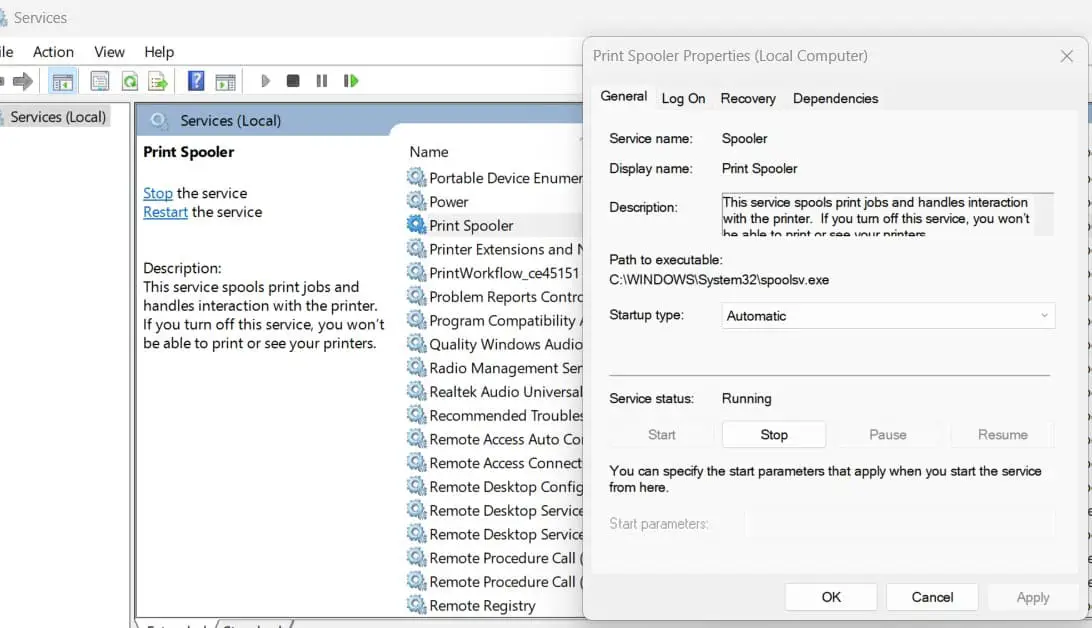
Task: Open the Startup type dropdown
Action: click(1043, 315)
